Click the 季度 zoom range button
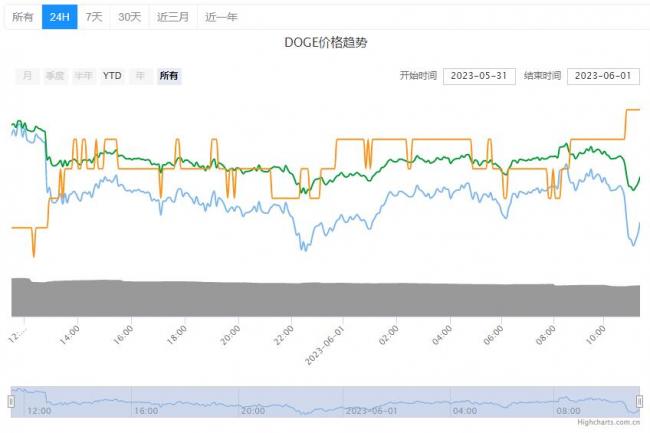650x433 pixels. coord(54,76)
